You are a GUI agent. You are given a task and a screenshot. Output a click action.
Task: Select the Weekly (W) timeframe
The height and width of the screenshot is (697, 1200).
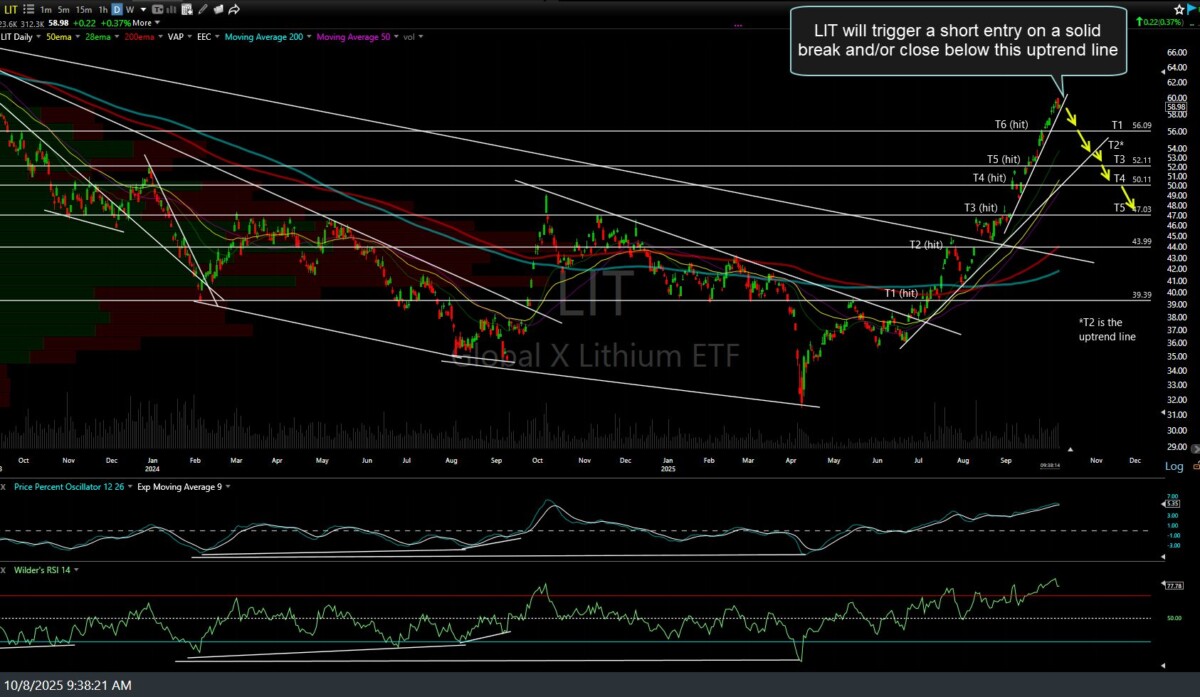131,9
